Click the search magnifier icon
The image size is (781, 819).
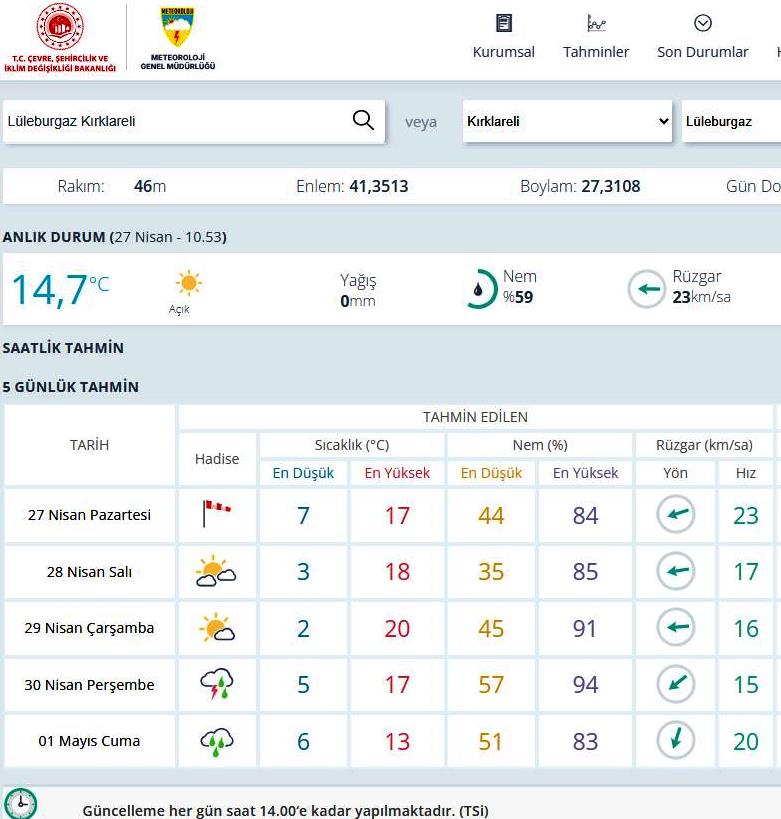(363, 121)
